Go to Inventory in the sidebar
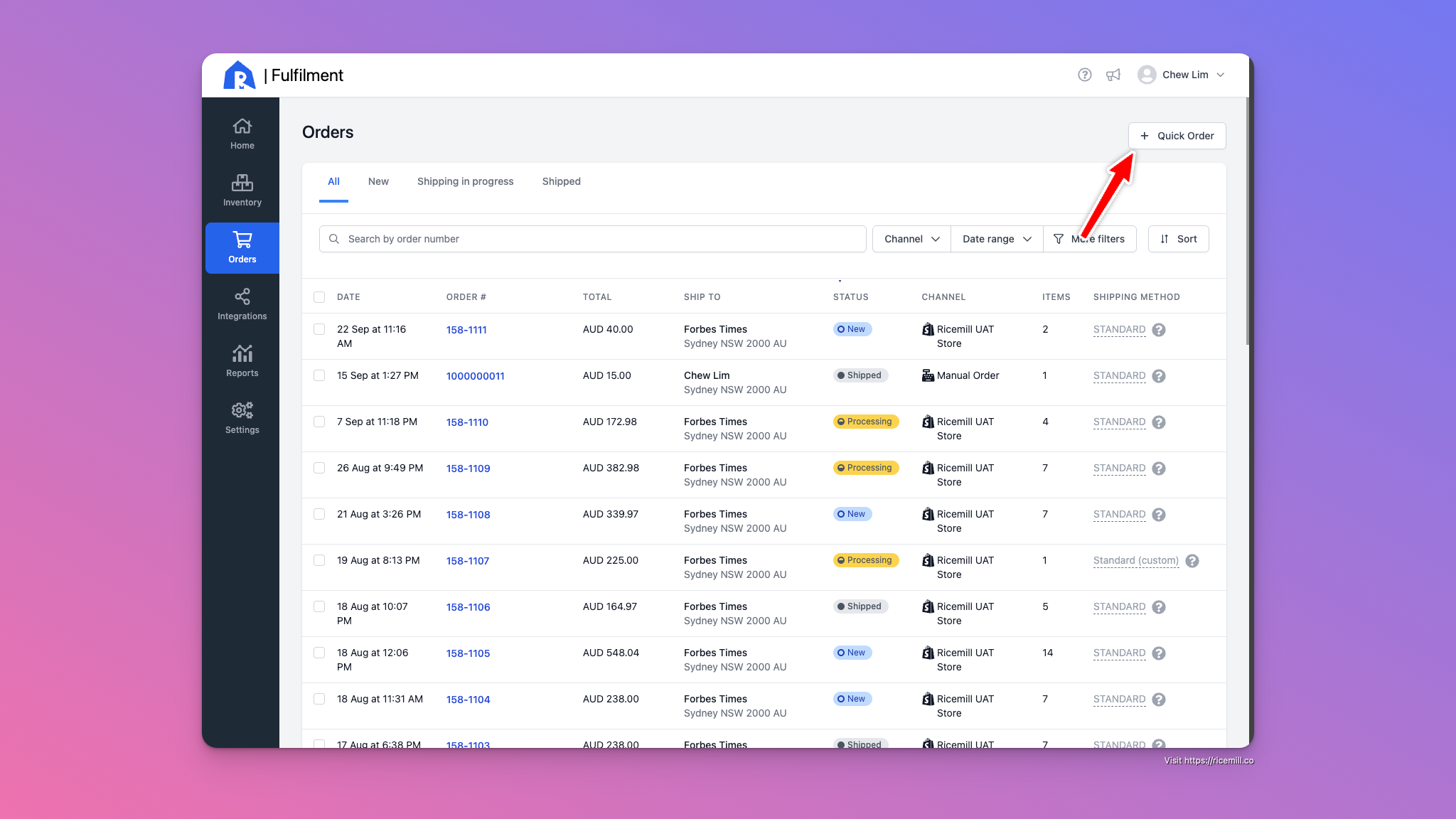 [x=242, y=191]
